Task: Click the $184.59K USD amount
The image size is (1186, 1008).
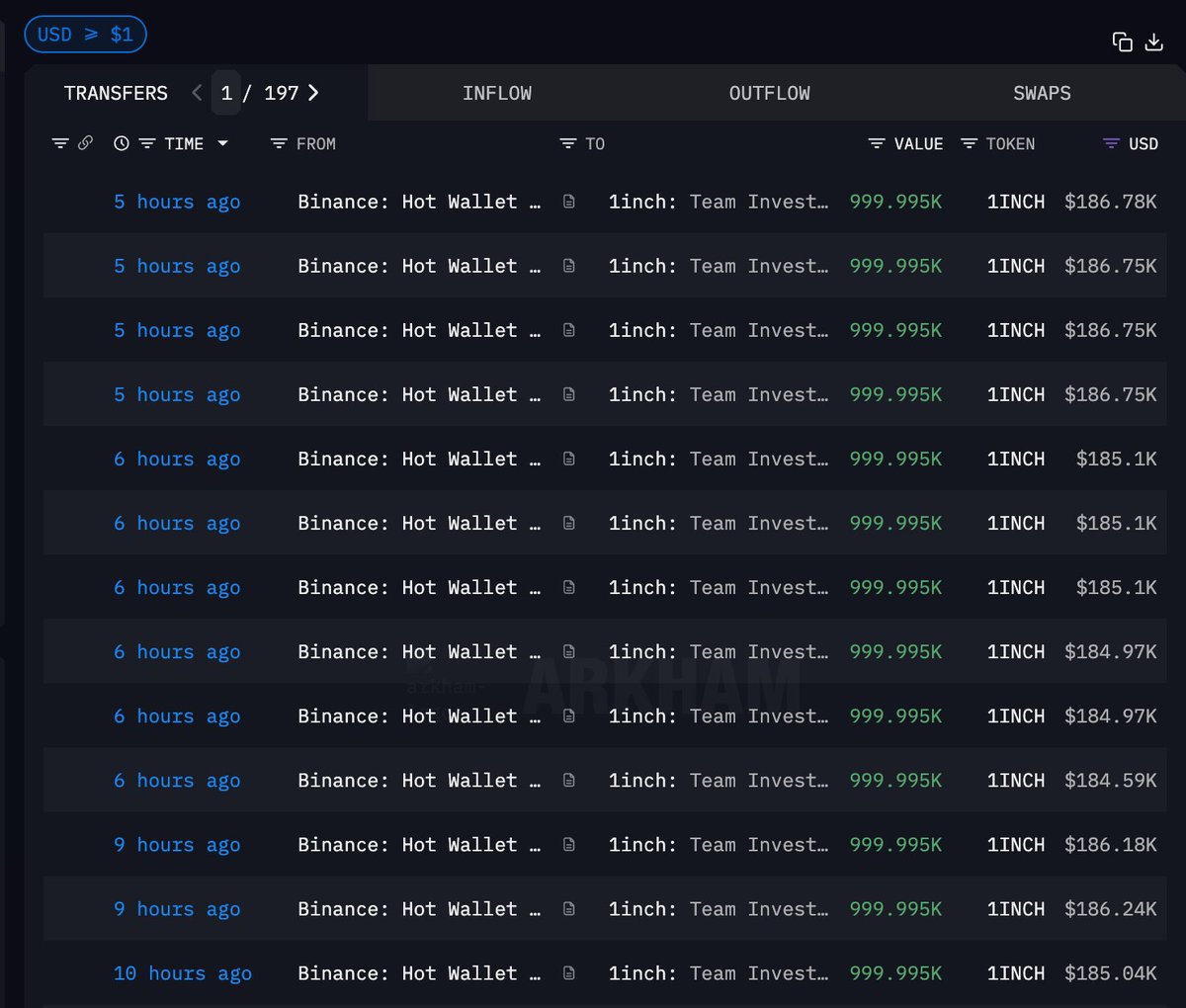Action: point(1111,781)
